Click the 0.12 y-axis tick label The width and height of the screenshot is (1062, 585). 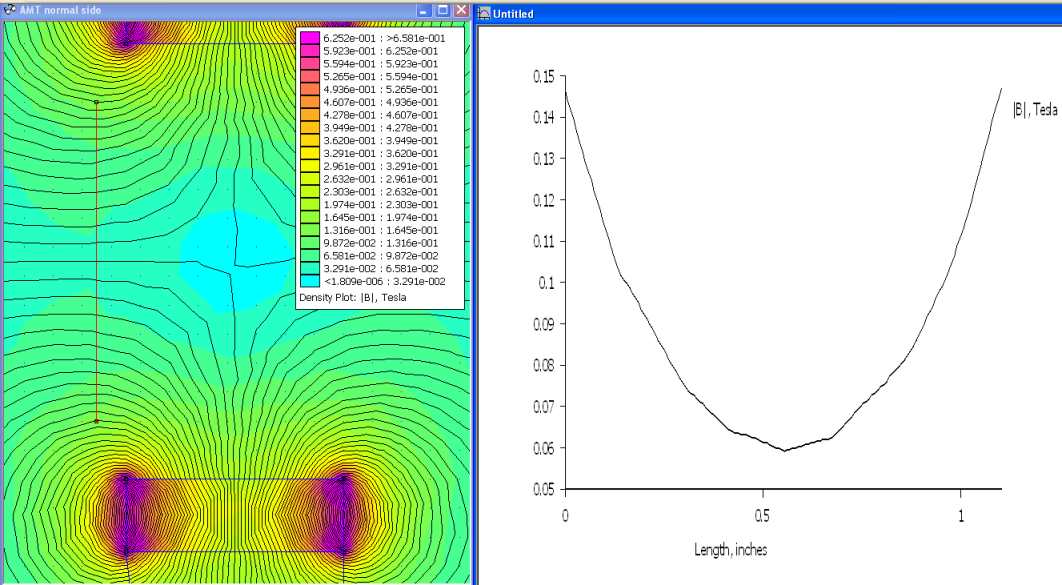[x=544, y=200]
